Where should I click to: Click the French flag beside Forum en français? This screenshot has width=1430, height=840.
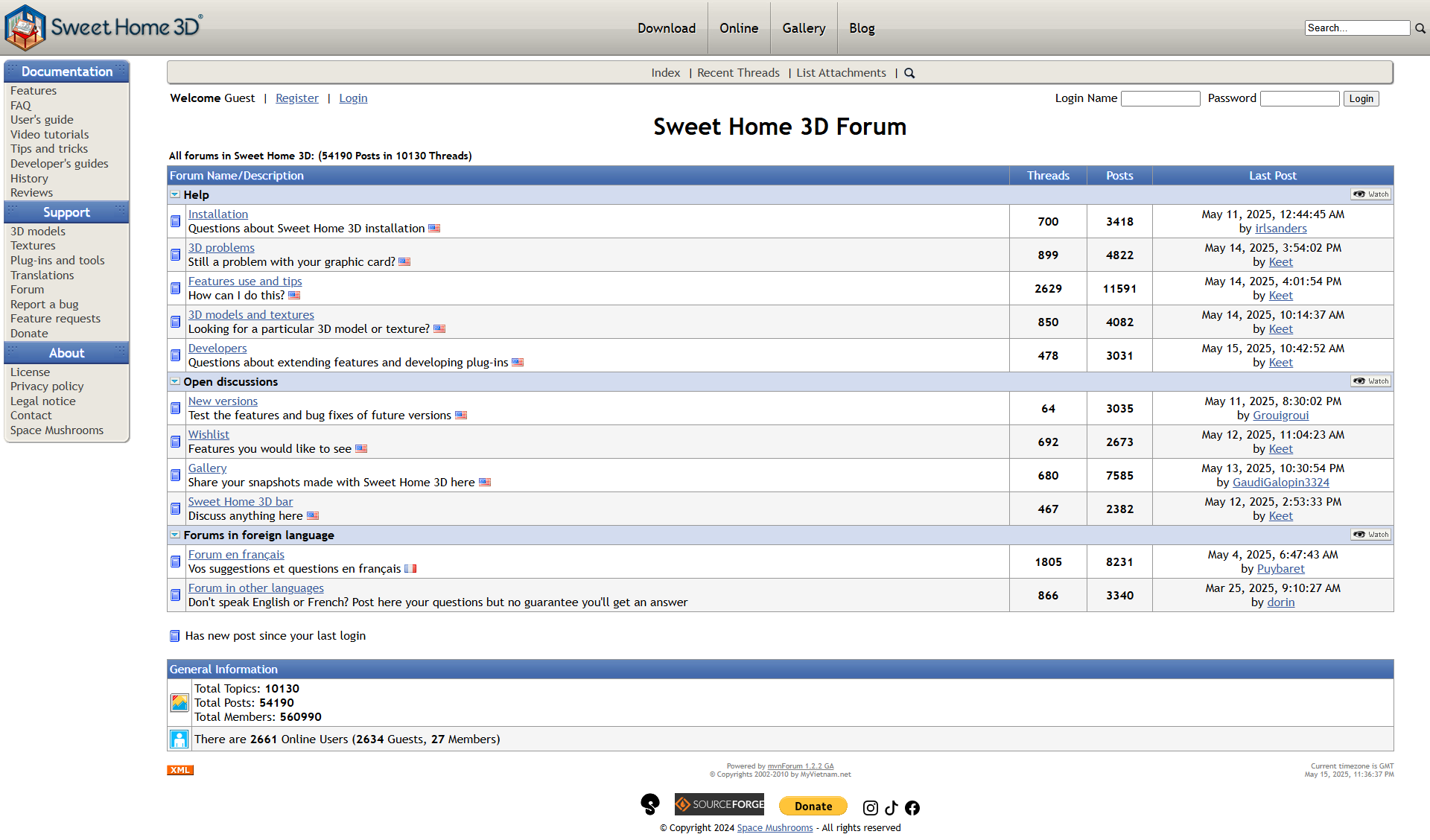[x=410, y=569]
